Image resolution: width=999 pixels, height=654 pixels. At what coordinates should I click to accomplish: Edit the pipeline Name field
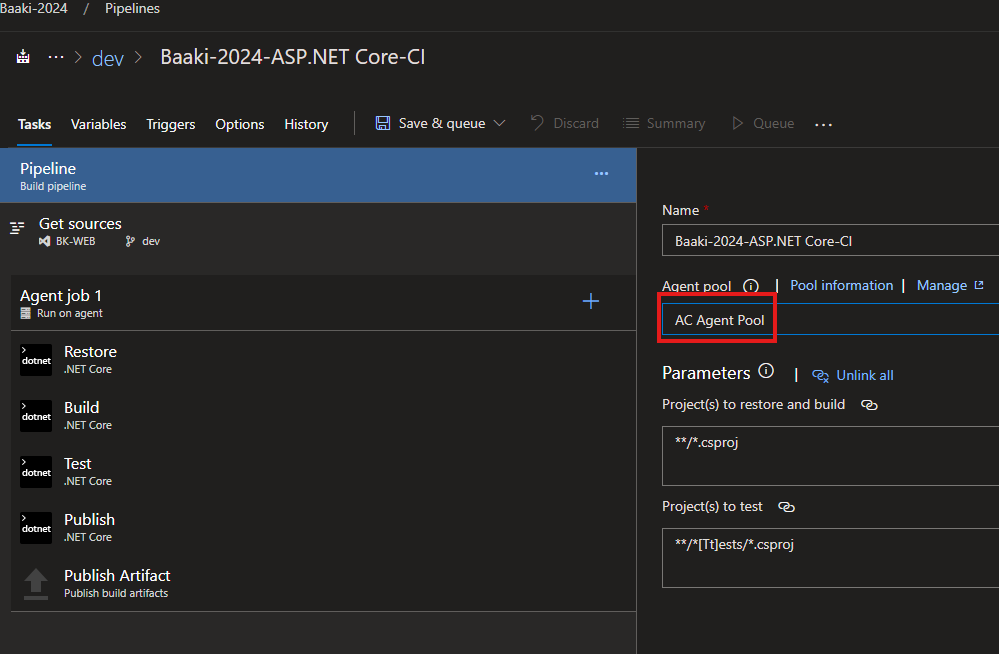[x=830, y=240]
